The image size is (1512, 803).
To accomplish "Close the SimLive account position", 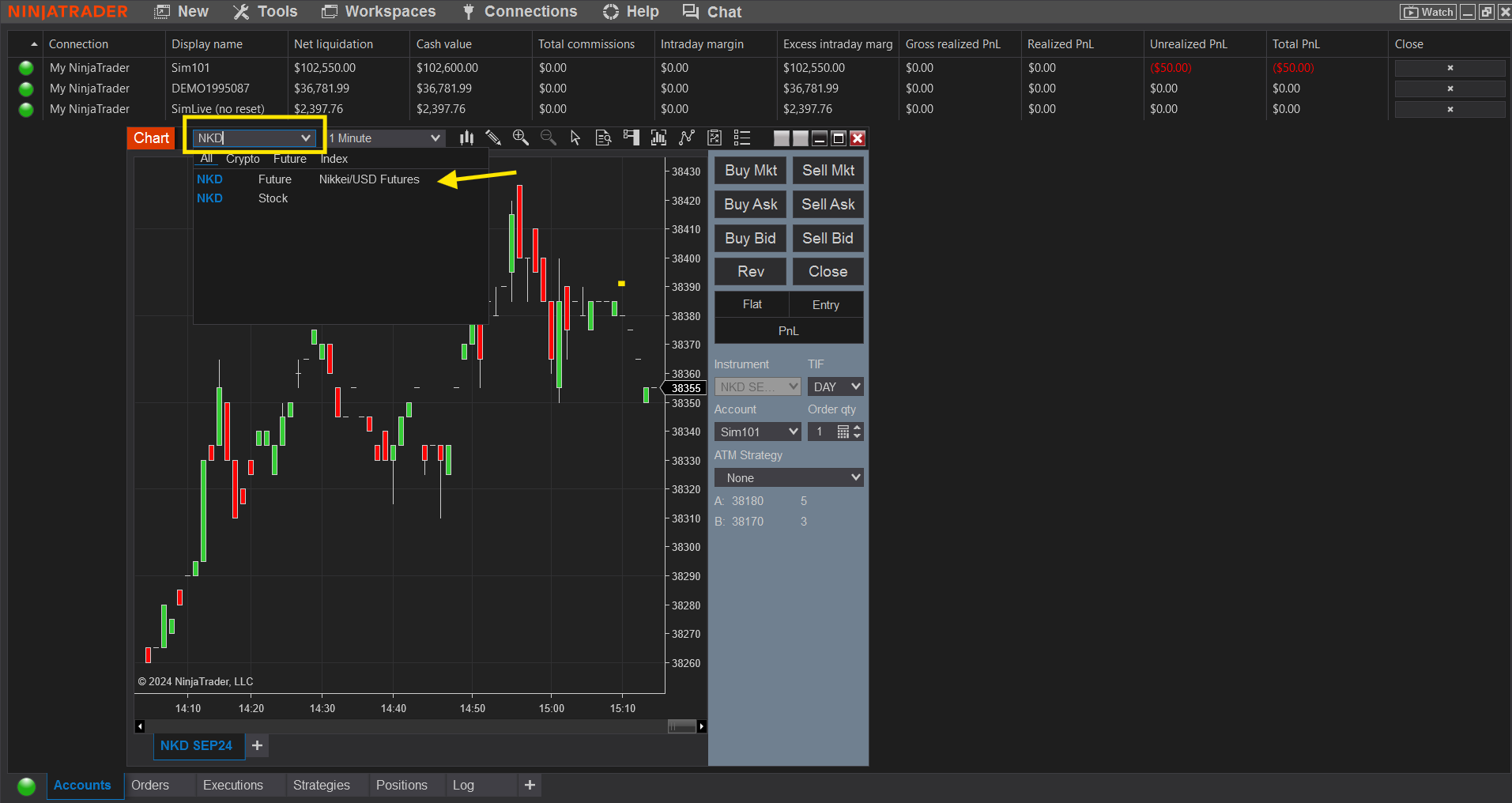I will (1450, 109).
